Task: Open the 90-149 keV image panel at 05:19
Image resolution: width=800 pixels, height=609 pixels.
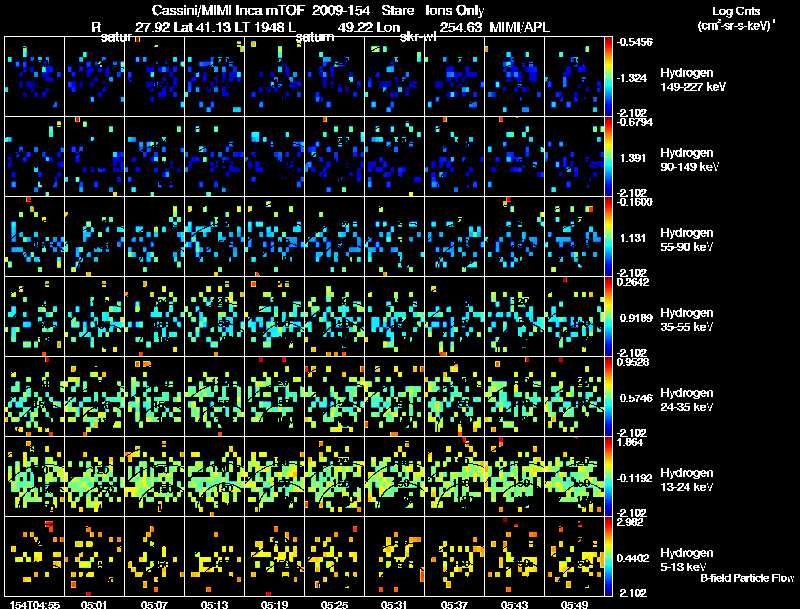Action: click(274, 157)
